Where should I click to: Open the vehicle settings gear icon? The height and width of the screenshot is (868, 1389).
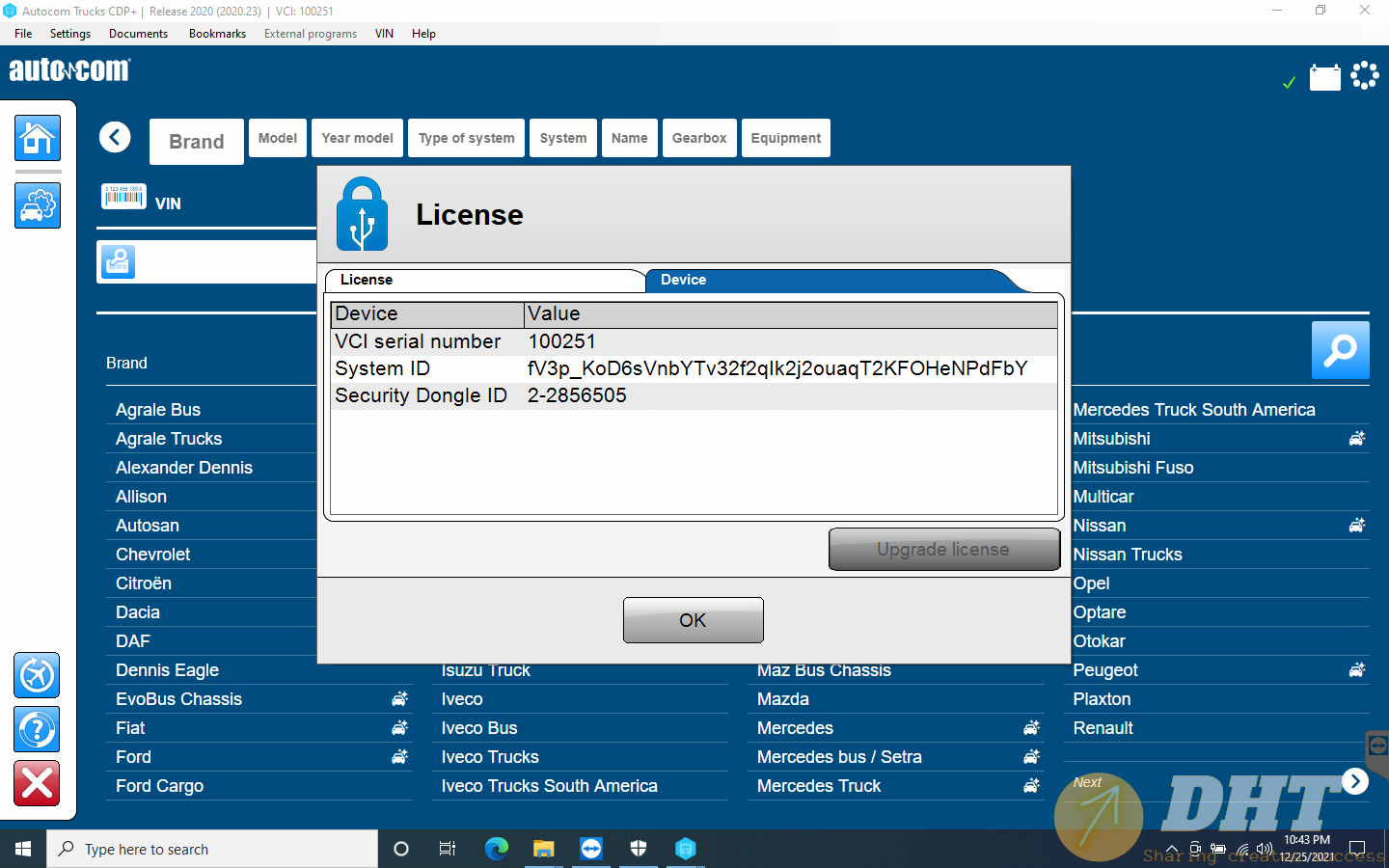tap(38, 205)
